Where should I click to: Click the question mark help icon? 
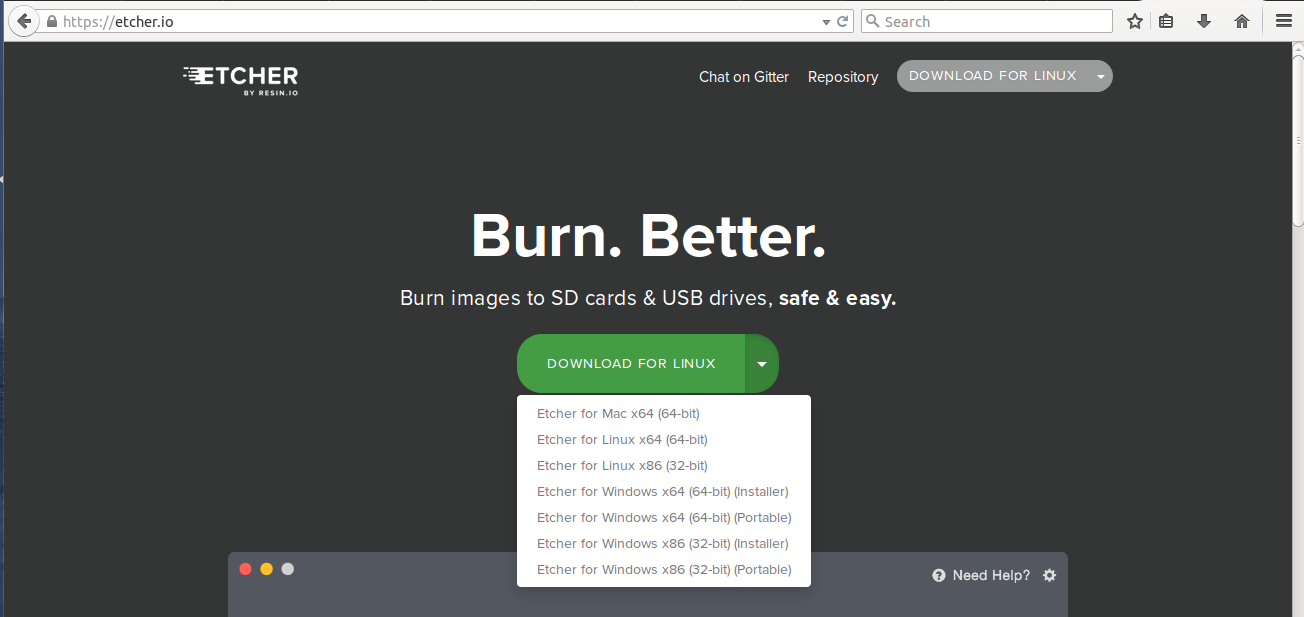click(939, 575)
